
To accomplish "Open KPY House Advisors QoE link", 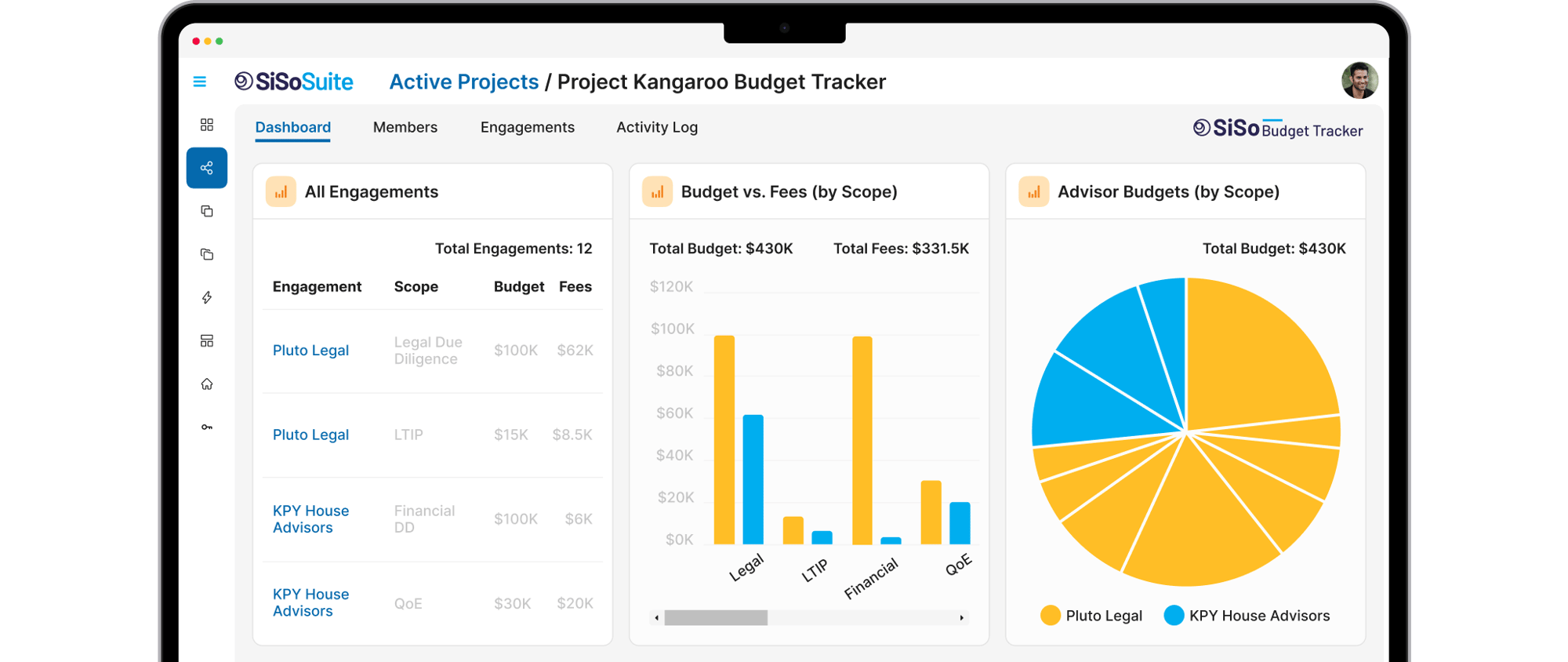I will click(x=310, y=603).
